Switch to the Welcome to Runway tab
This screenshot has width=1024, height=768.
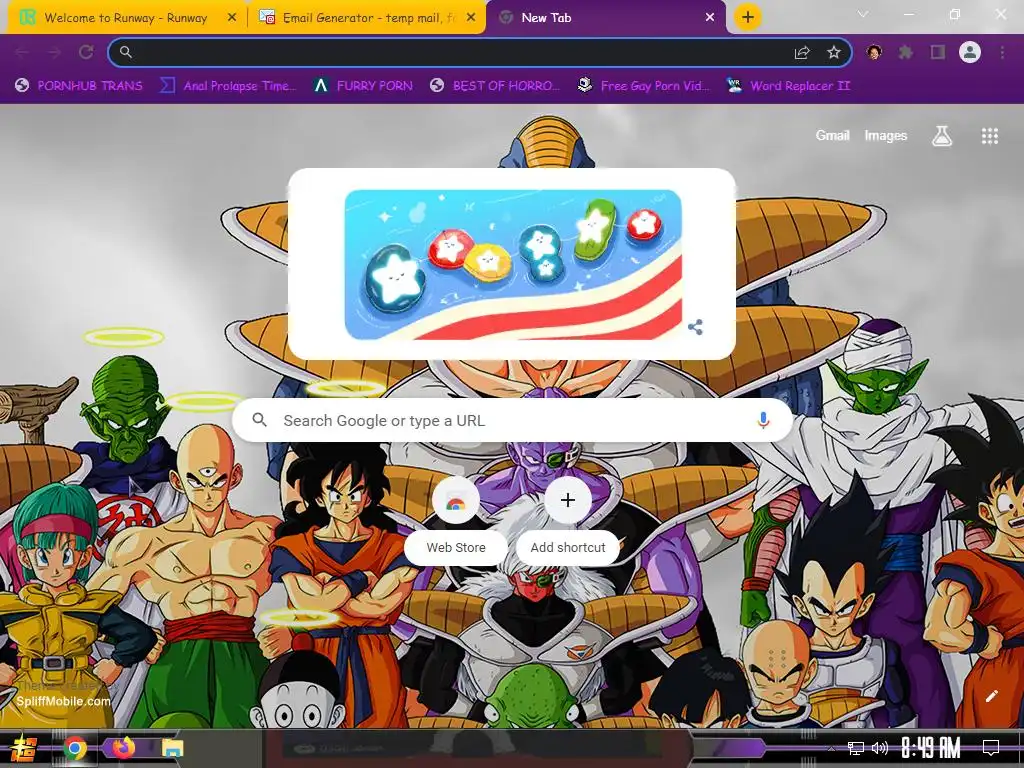[124, 18]
